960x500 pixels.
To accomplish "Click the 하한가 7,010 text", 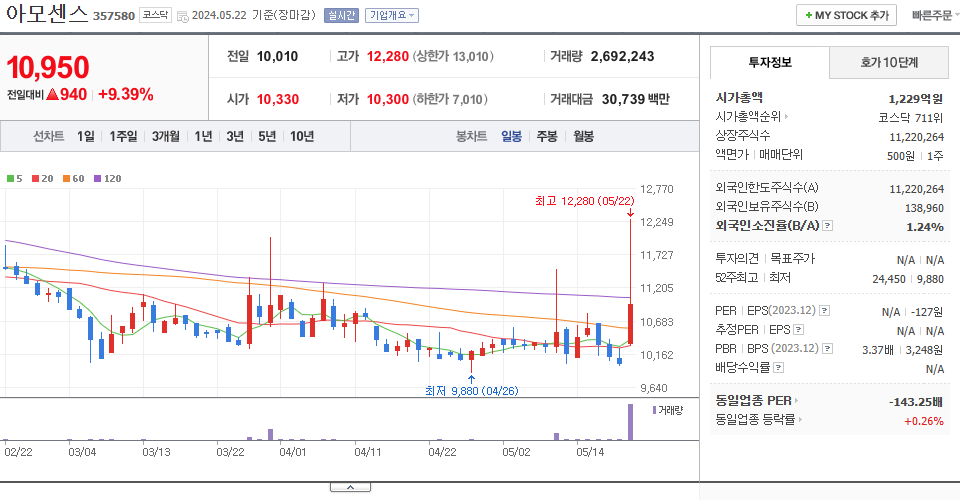I will (450, 99).
